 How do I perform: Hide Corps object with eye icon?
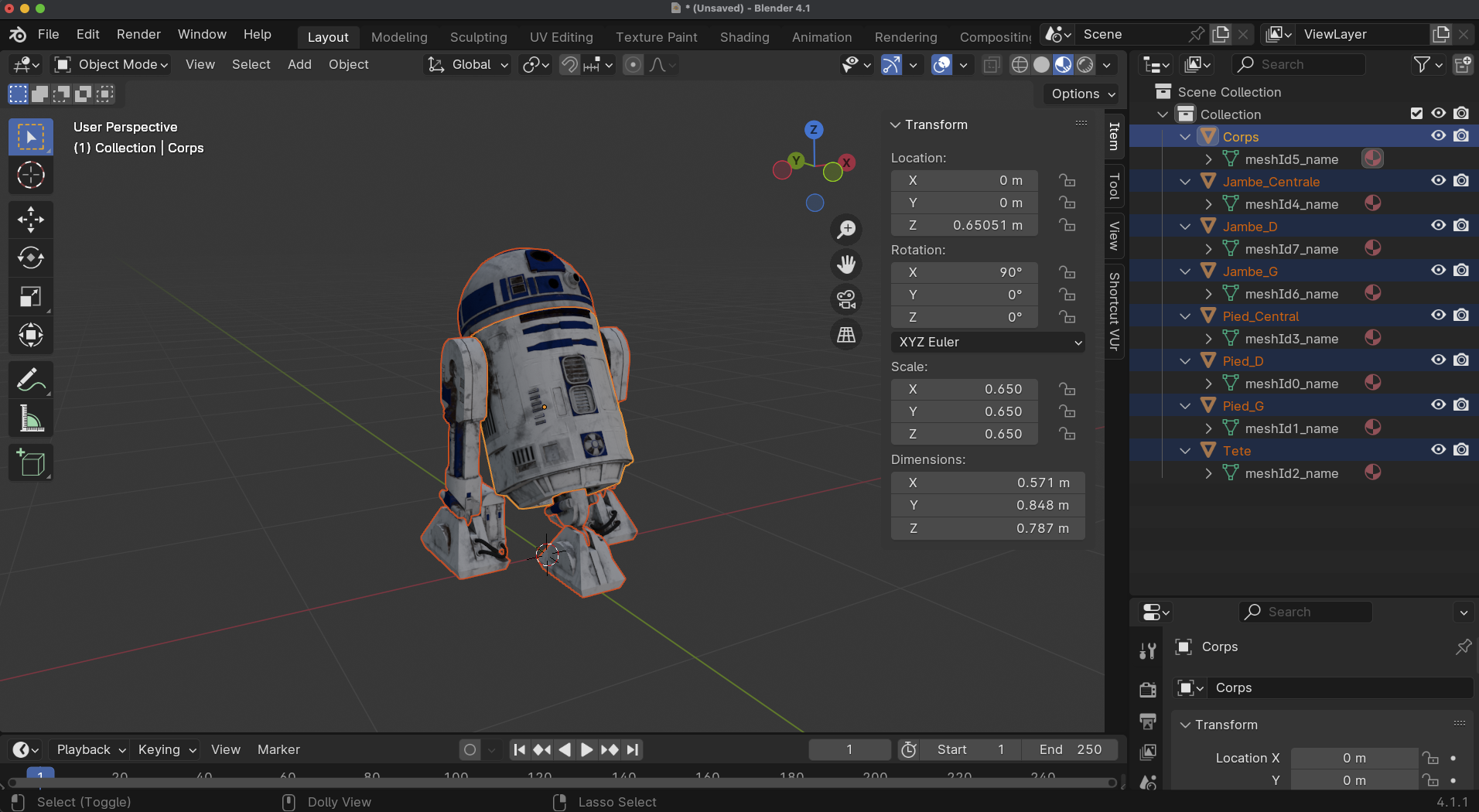[x=1438, y=136]
